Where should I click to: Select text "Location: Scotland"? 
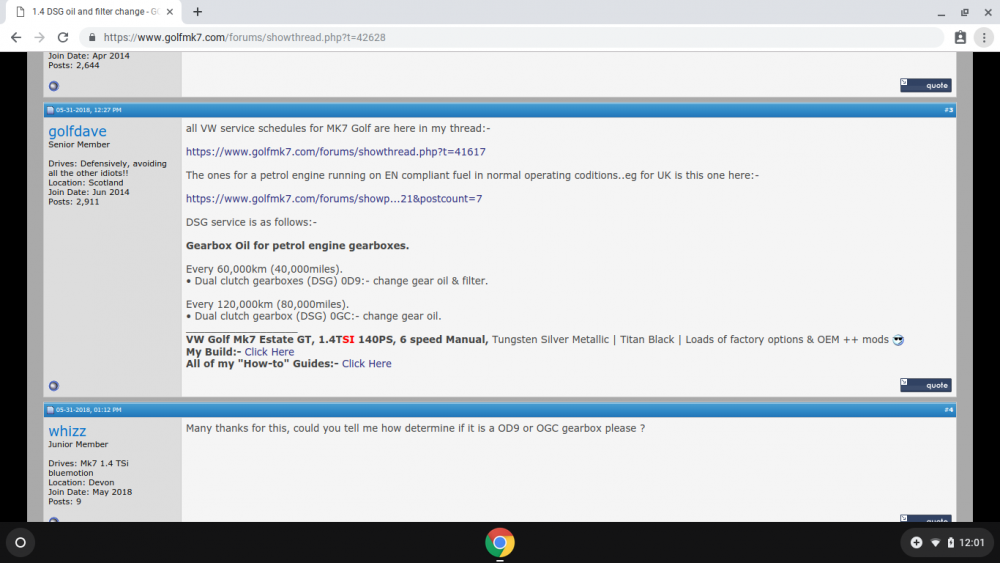click(85, 182)
